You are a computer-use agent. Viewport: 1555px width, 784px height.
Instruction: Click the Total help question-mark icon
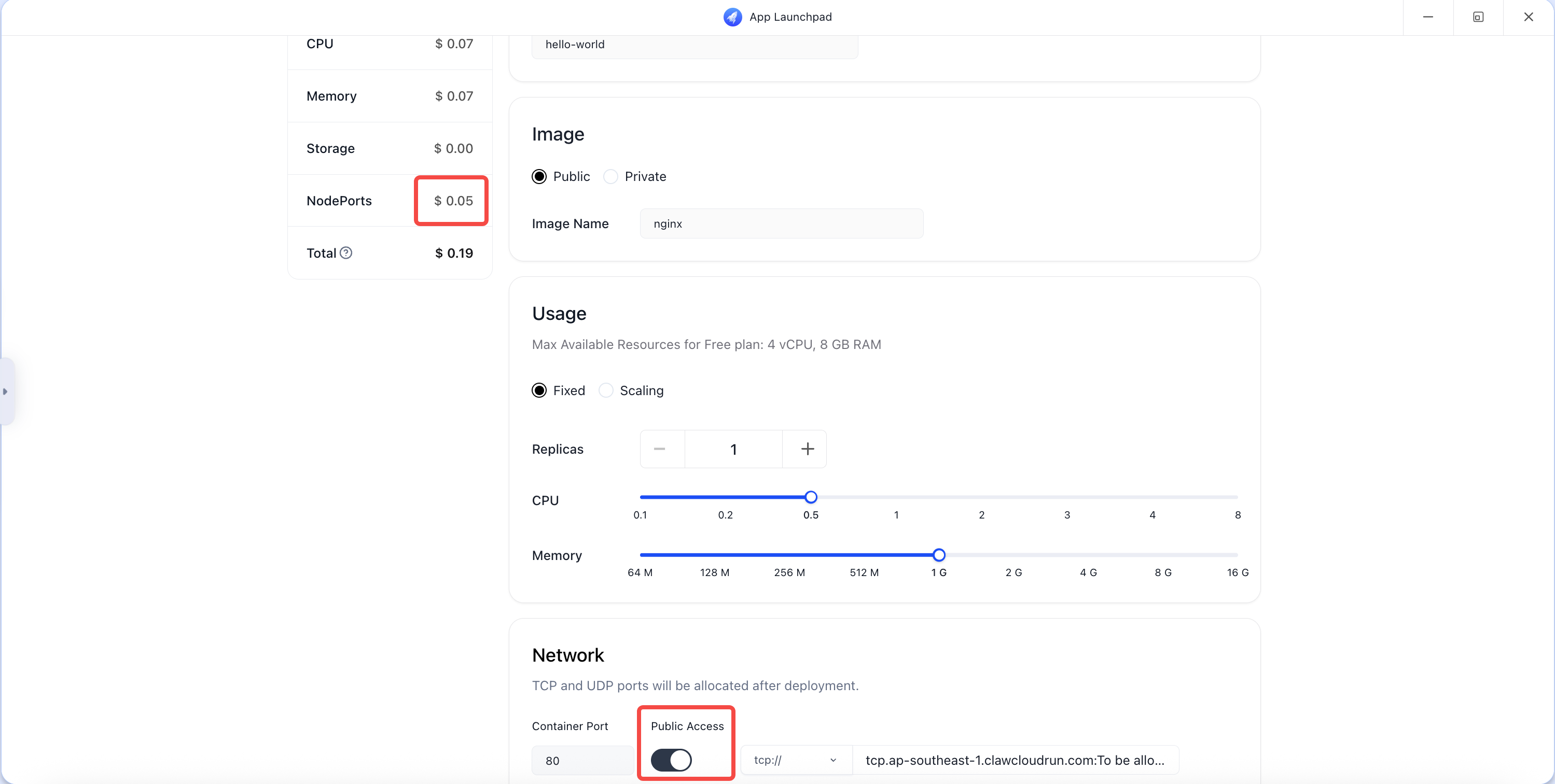(346, 253)
